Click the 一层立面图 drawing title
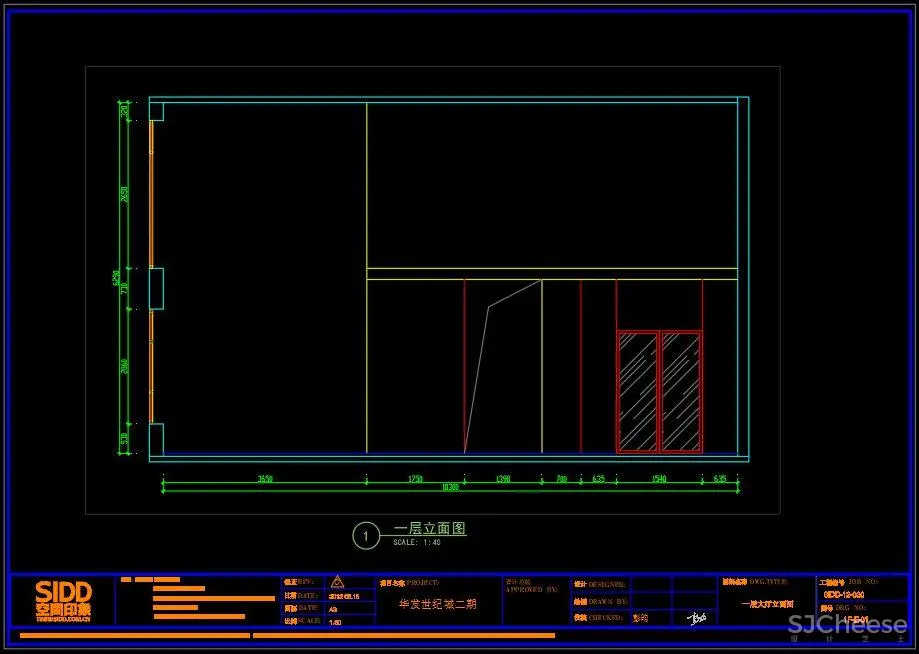Image resolution: width=919 pixels, height=654 pixels. (x=430, y=529)
